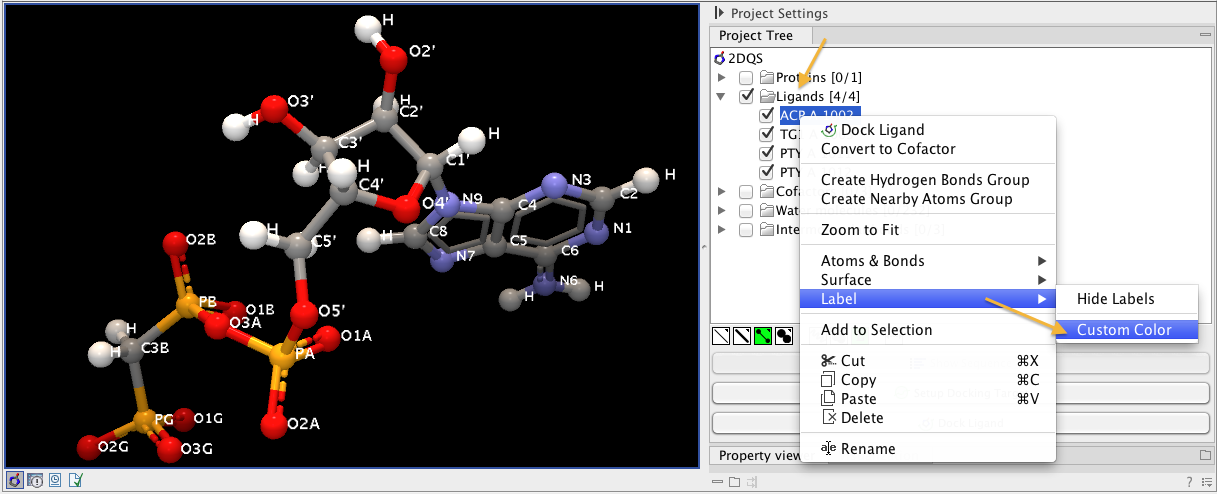Click the 2DQS molecule icon in Project Tree

[720, 58]
